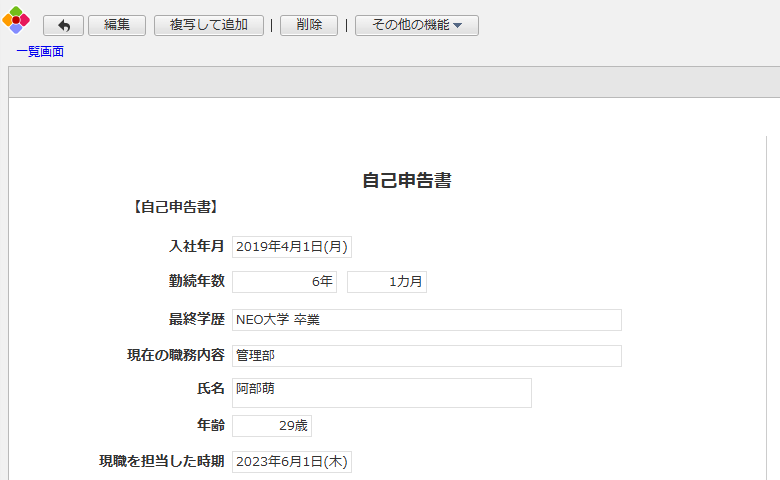The height and width of the screenshot is (480, 780).
Task: Click the 勤続年数 field showing 1カ月
Action: click(386, 282)
